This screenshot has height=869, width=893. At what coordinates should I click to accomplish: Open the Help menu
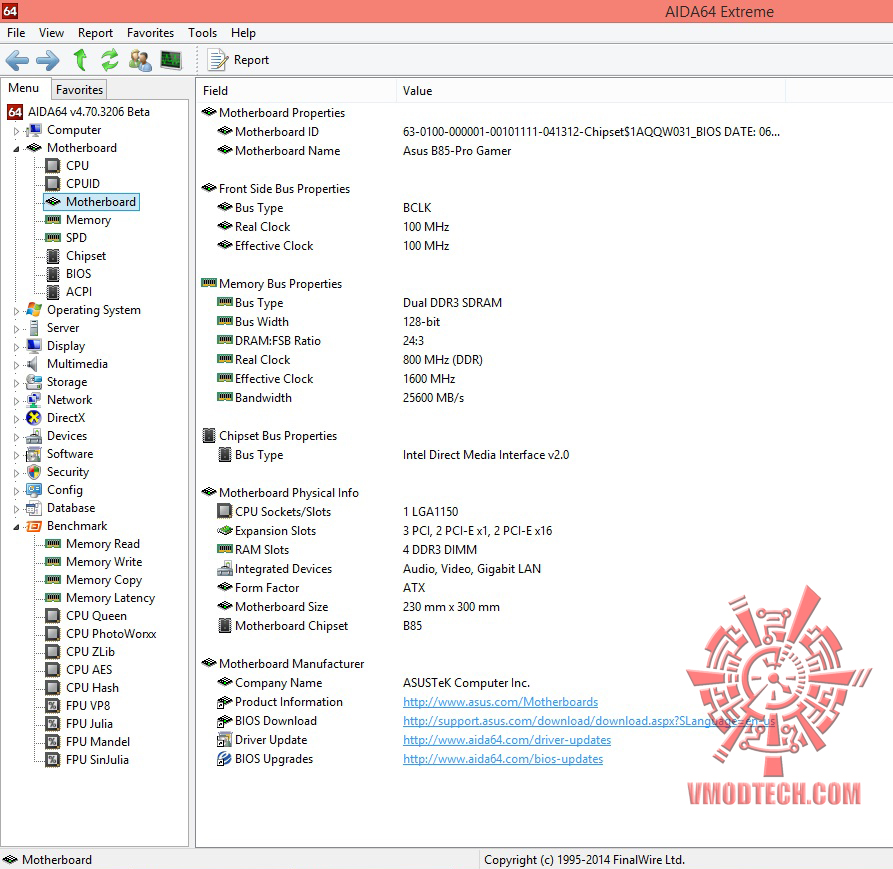[243, 33]
